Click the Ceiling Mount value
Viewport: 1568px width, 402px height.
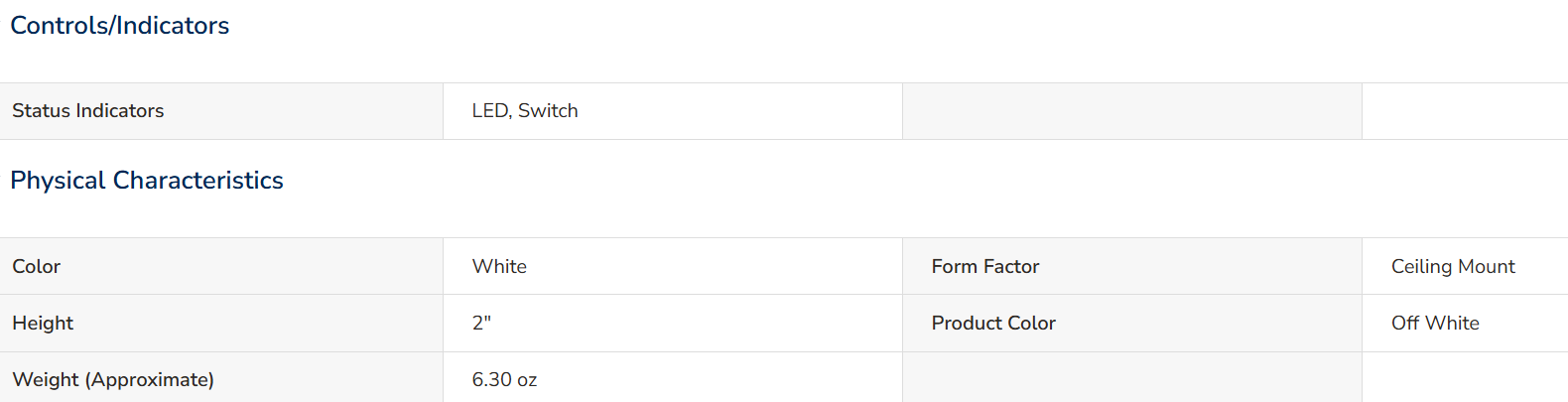click(x=1453, y=266)
